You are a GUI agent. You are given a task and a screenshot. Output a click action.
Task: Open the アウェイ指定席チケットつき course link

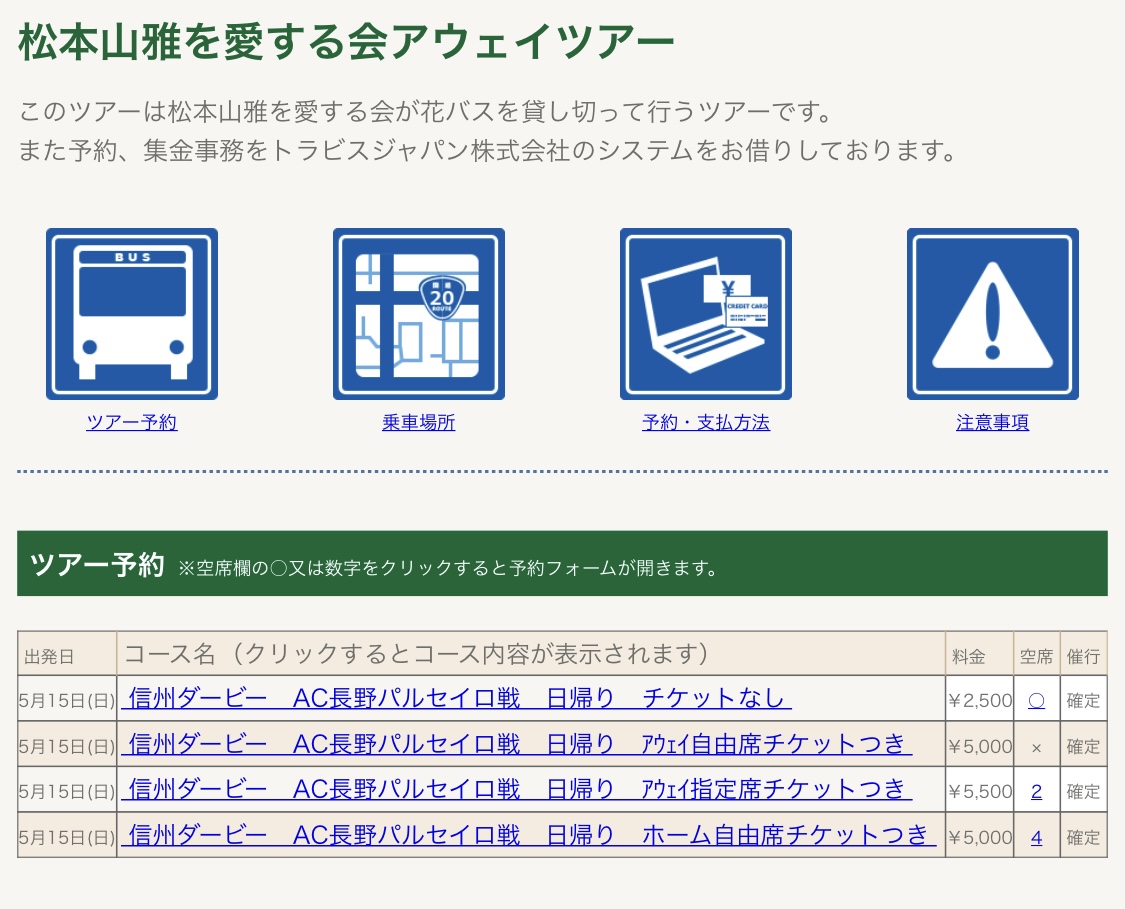click(x=517, y=789)
